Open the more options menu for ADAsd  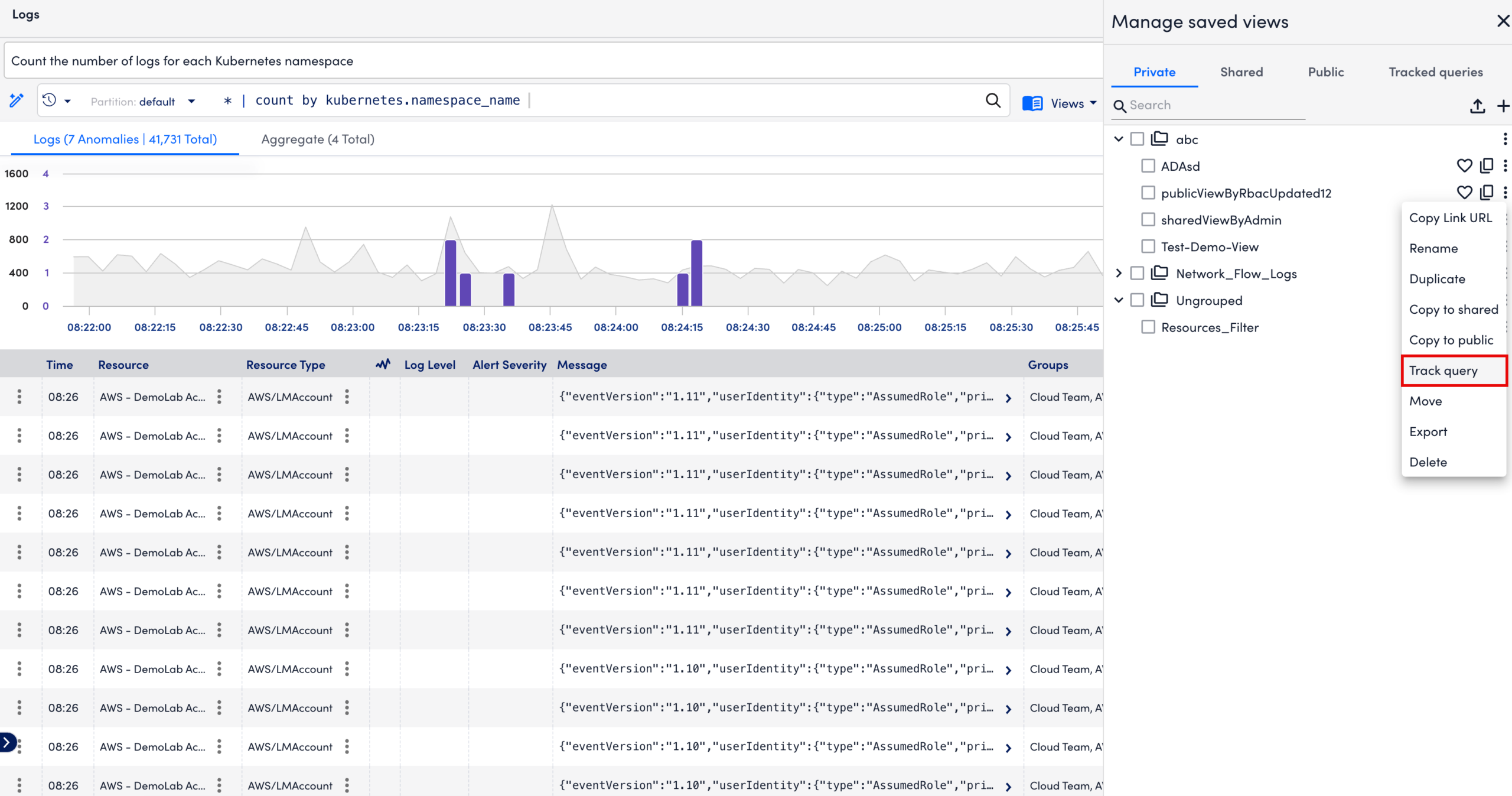[x=1505, y=165]
